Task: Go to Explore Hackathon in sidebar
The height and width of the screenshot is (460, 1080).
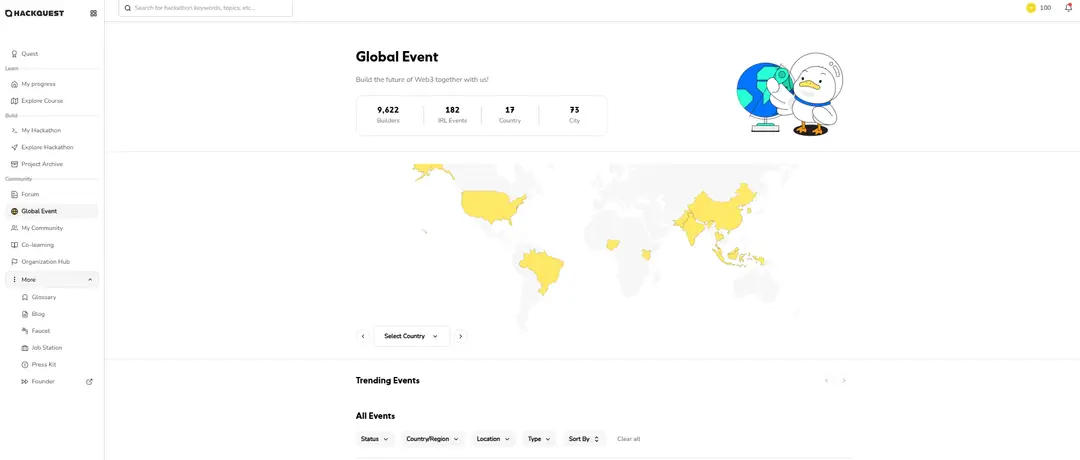Action: [47, 147]
